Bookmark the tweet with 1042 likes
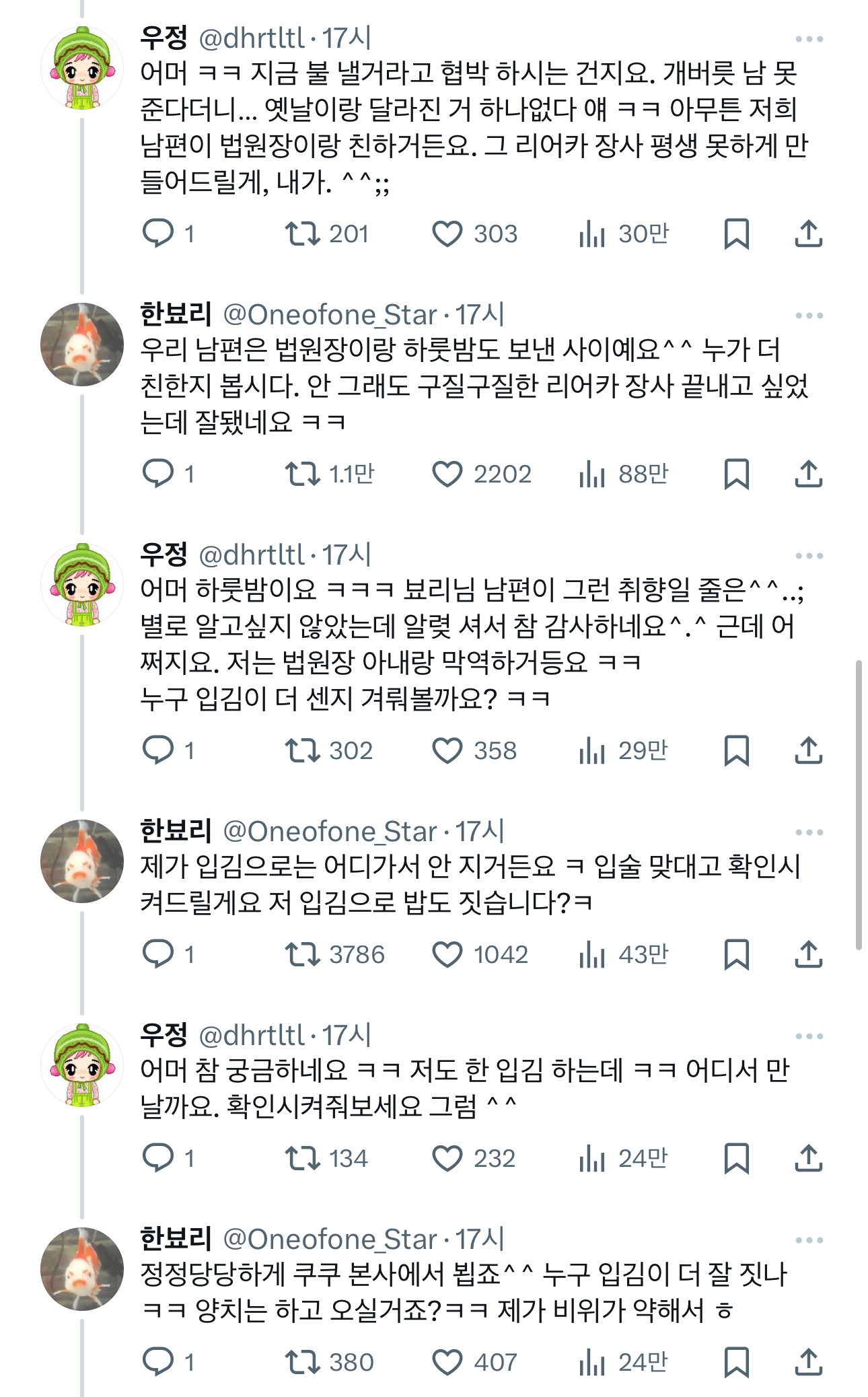This screenshot has height=1397, width=868. click(737, 954)
